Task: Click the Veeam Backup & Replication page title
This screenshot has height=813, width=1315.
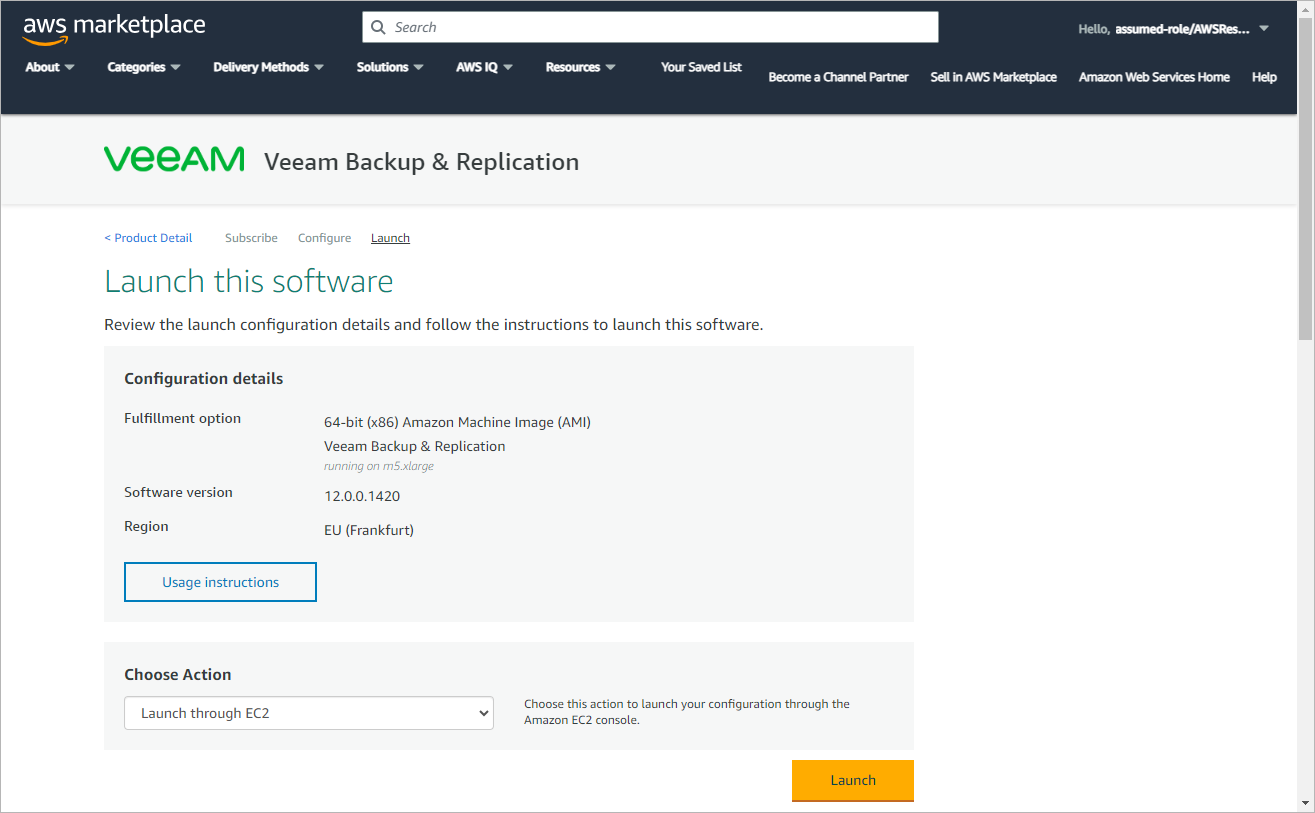Action: (x=422, y=161)
